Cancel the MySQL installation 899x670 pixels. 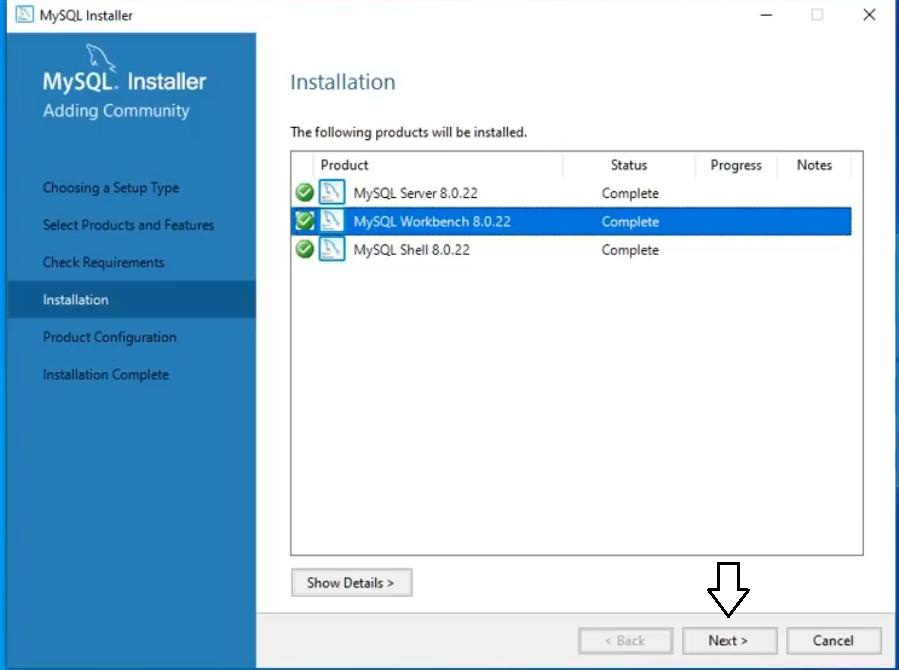(834, 641)
